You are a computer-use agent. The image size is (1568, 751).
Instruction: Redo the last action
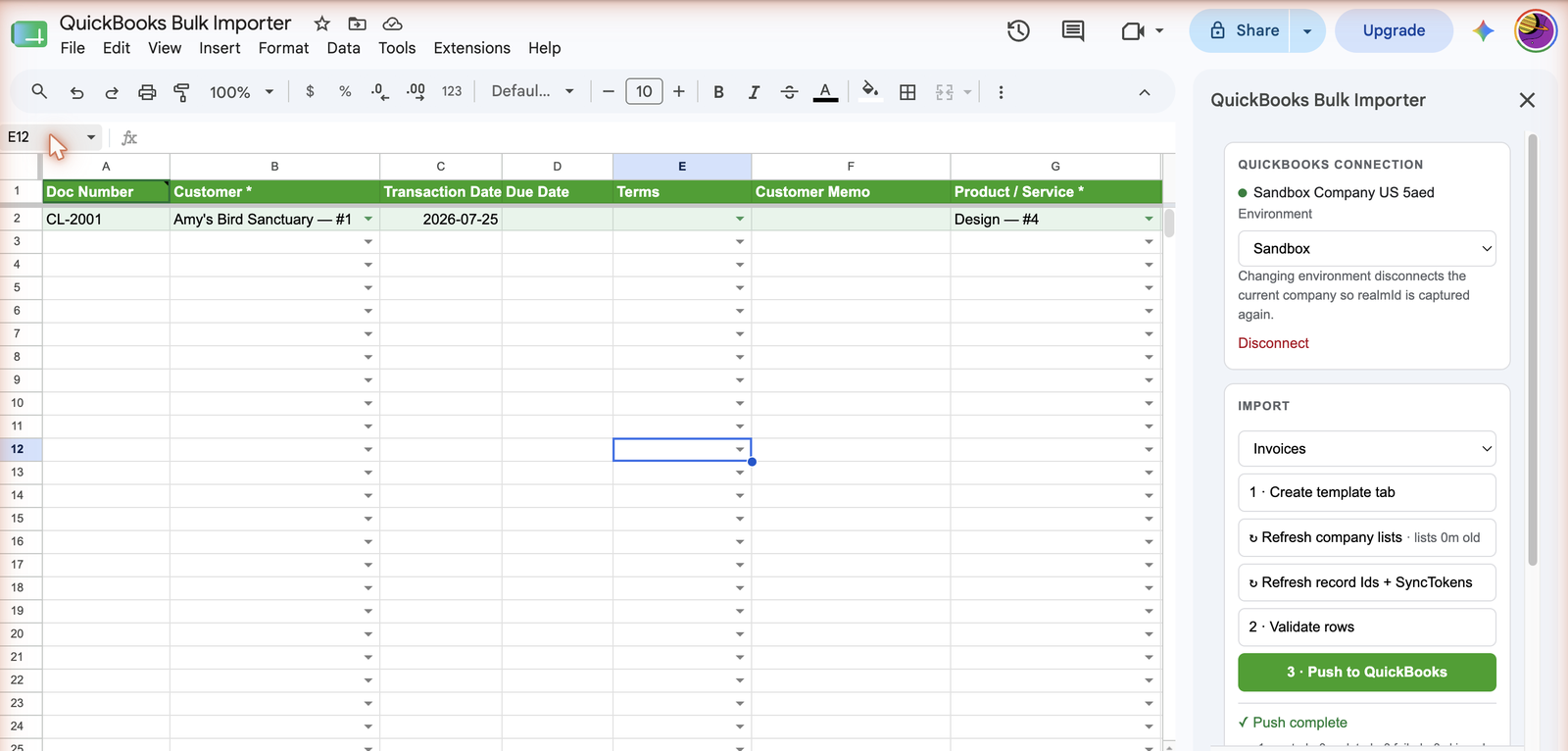pos(112,92)
